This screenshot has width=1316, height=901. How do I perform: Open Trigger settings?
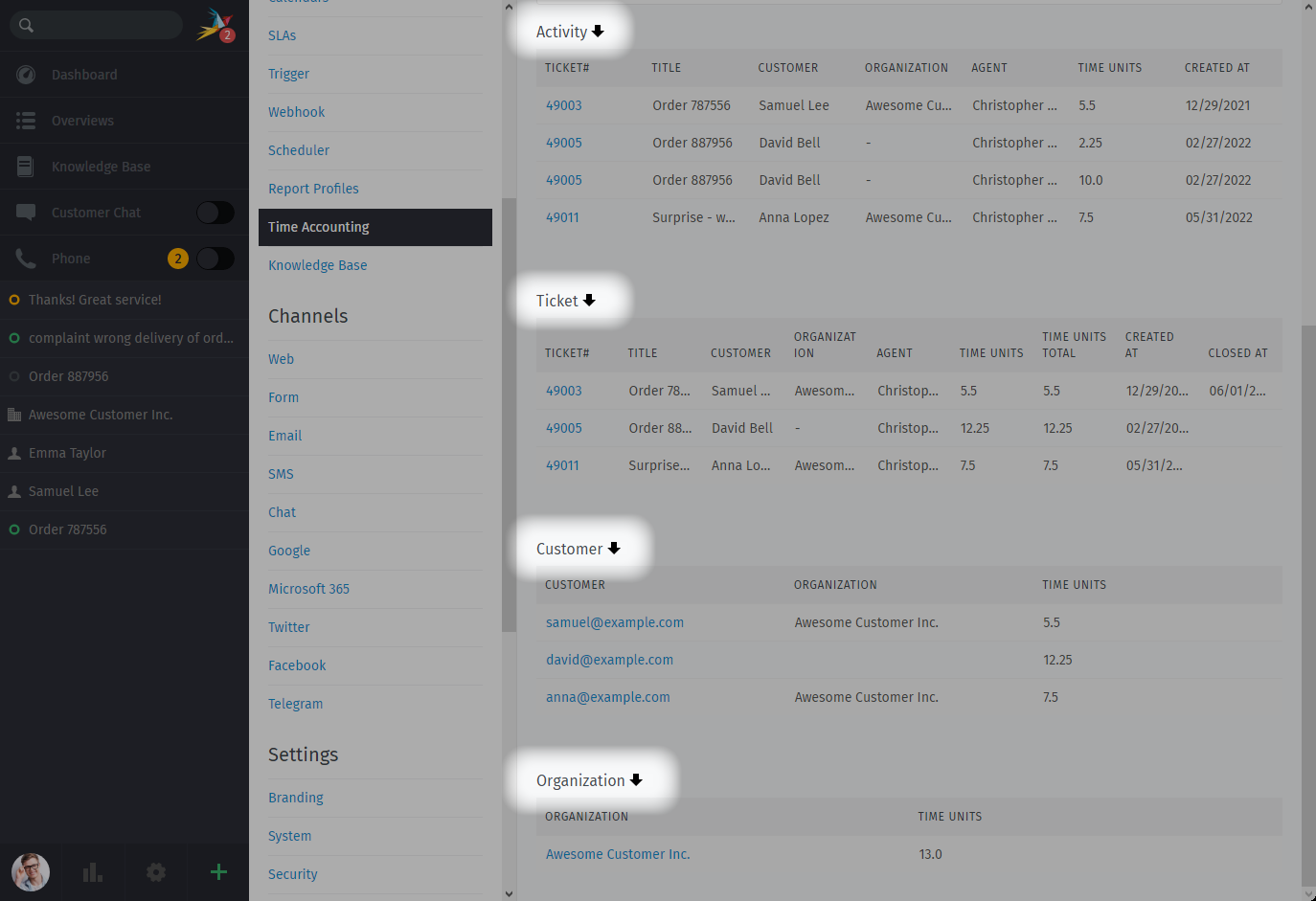coord(288,74)
